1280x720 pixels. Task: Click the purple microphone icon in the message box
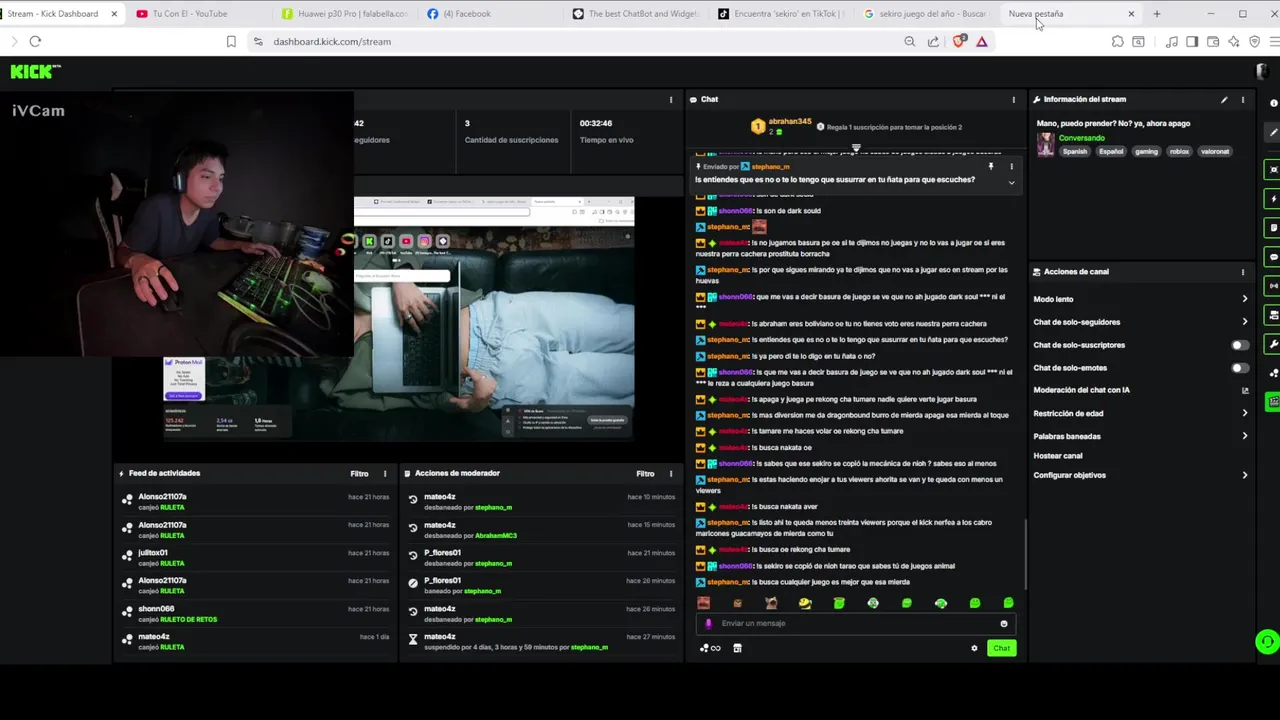tap(708, 623)
